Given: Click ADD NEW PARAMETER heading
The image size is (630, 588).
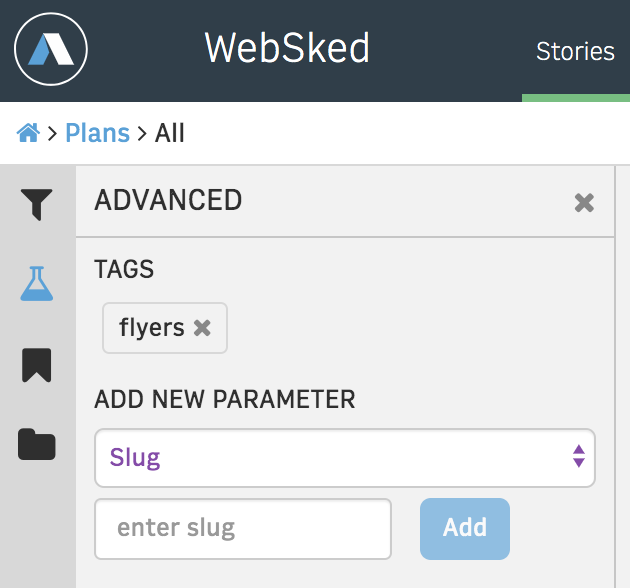Looking at the screenshot, I should (225, 399).
